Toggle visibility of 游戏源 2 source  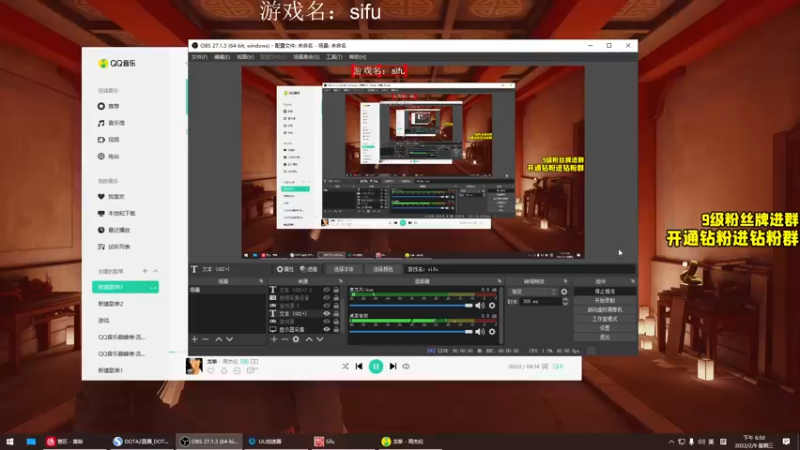point(327,306)
